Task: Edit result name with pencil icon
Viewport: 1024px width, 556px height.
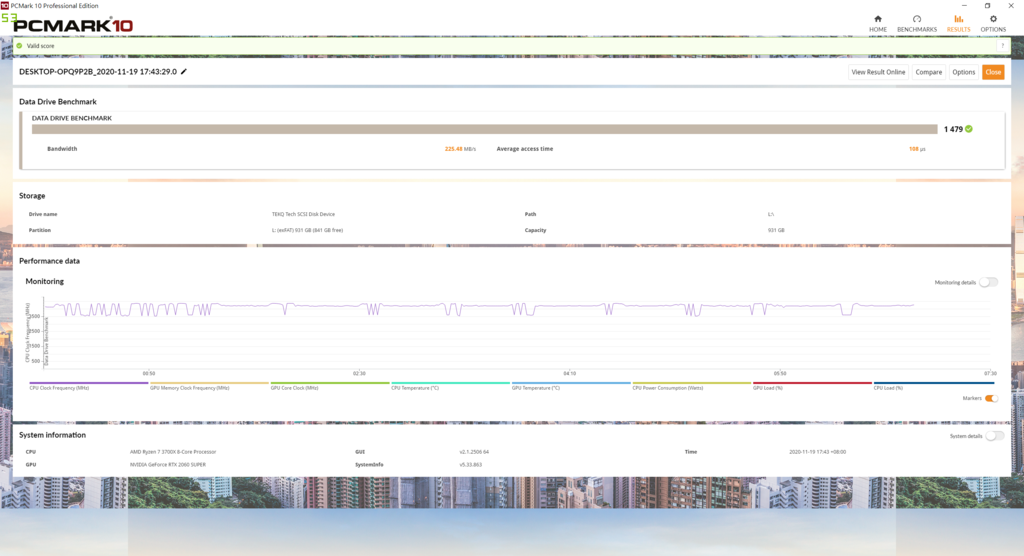Action: (184, 72)
